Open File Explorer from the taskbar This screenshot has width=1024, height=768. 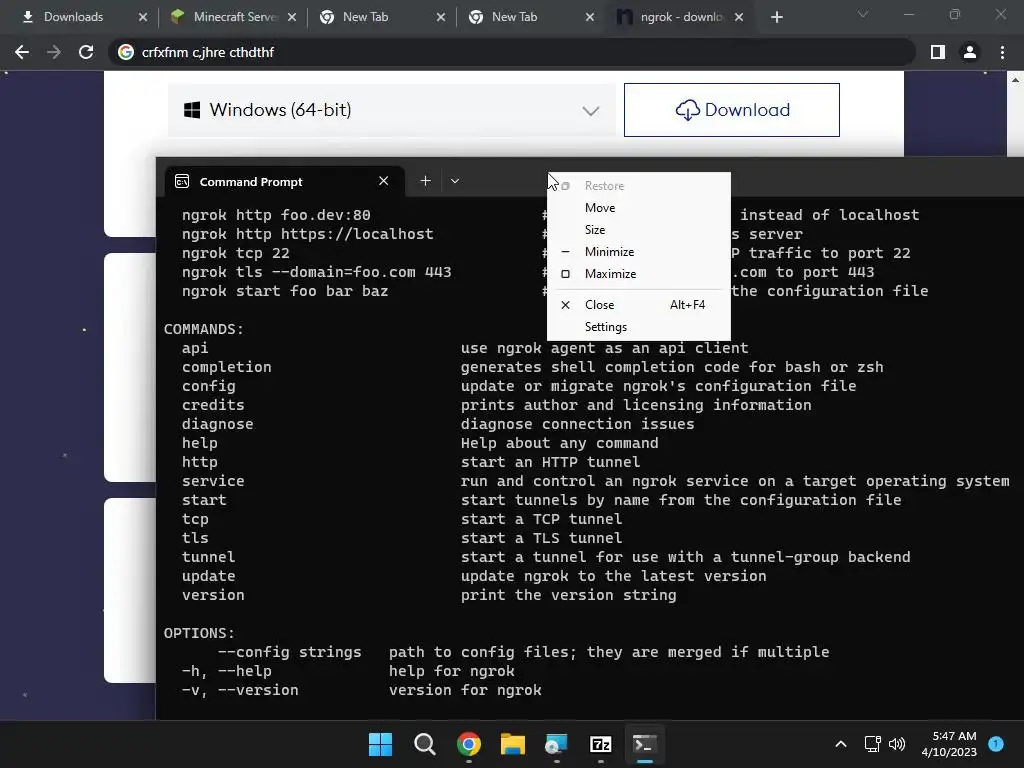click(513, 744)
